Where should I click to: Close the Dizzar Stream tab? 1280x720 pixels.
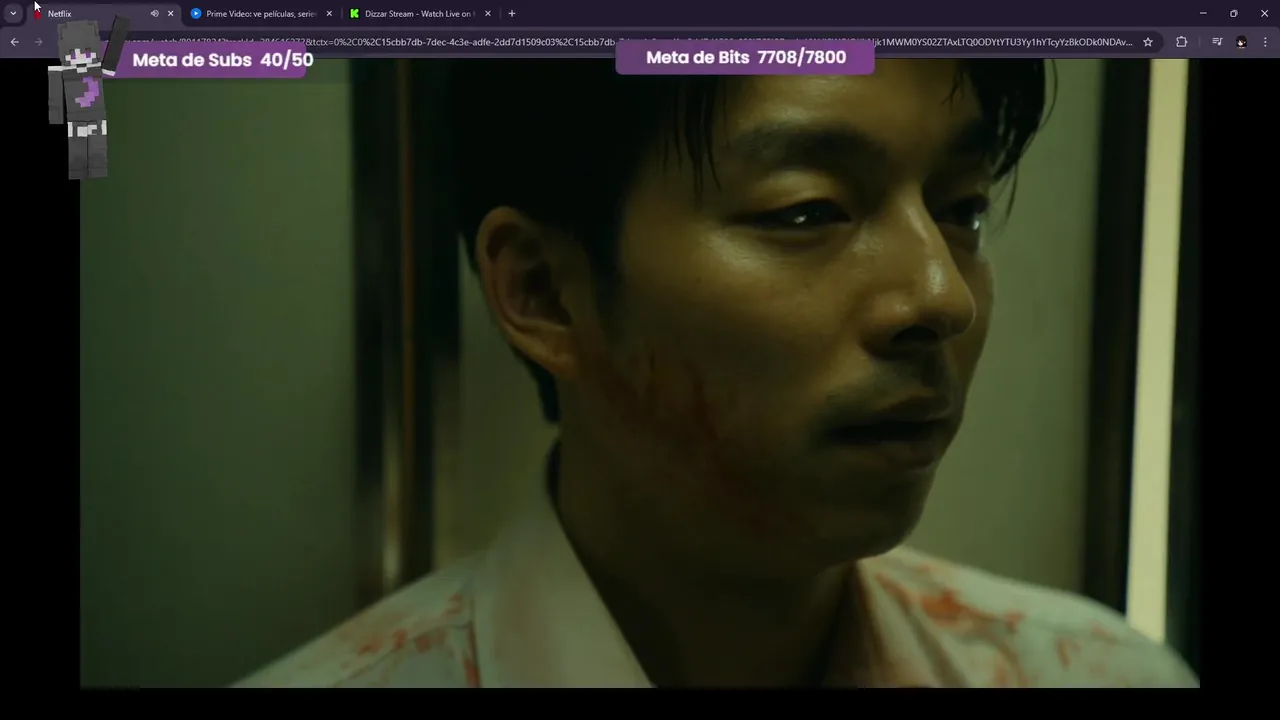(488, 14)
